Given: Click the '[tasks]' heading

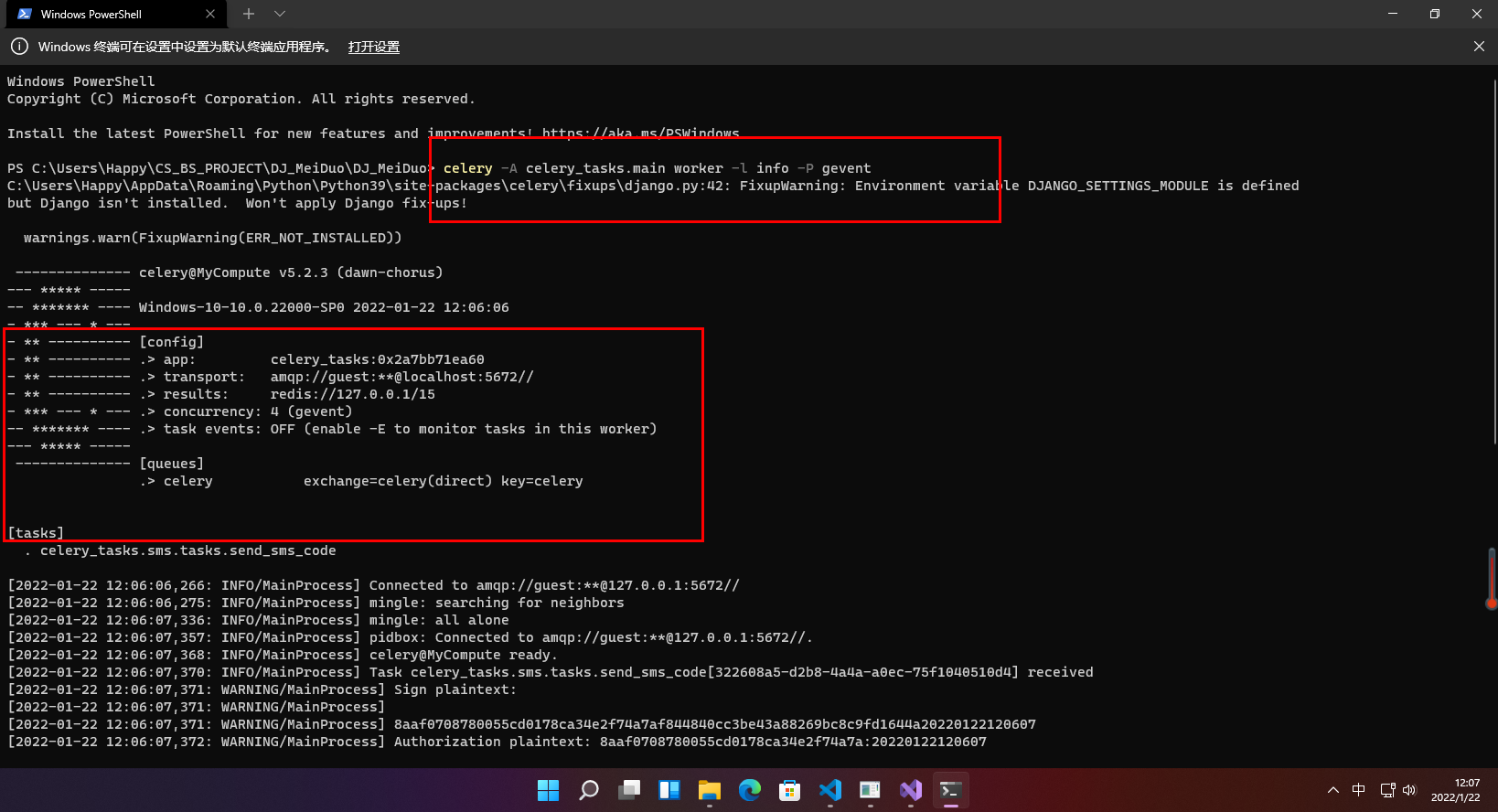Looking at the screenshot, I should pos(36,533).
